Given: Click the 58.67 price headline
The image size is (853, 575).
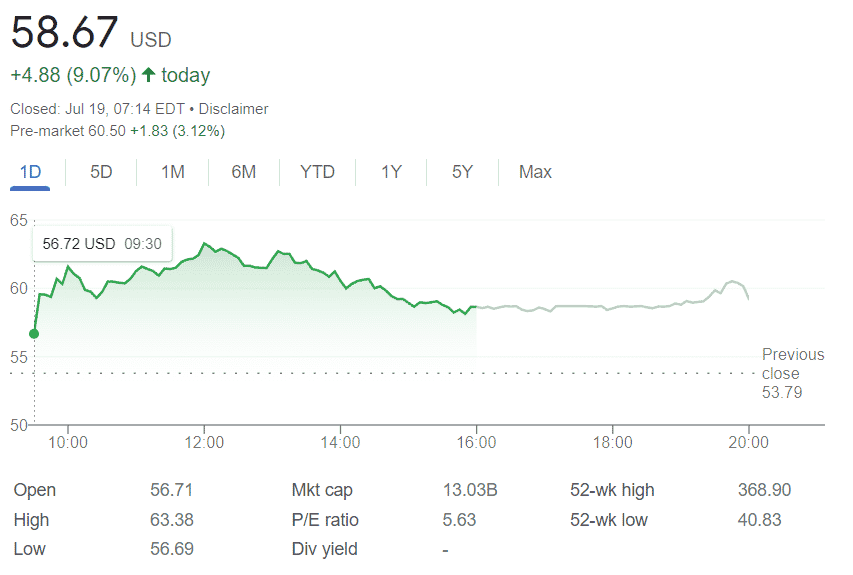Looking at the screenshot, I should tap(64, 32).
